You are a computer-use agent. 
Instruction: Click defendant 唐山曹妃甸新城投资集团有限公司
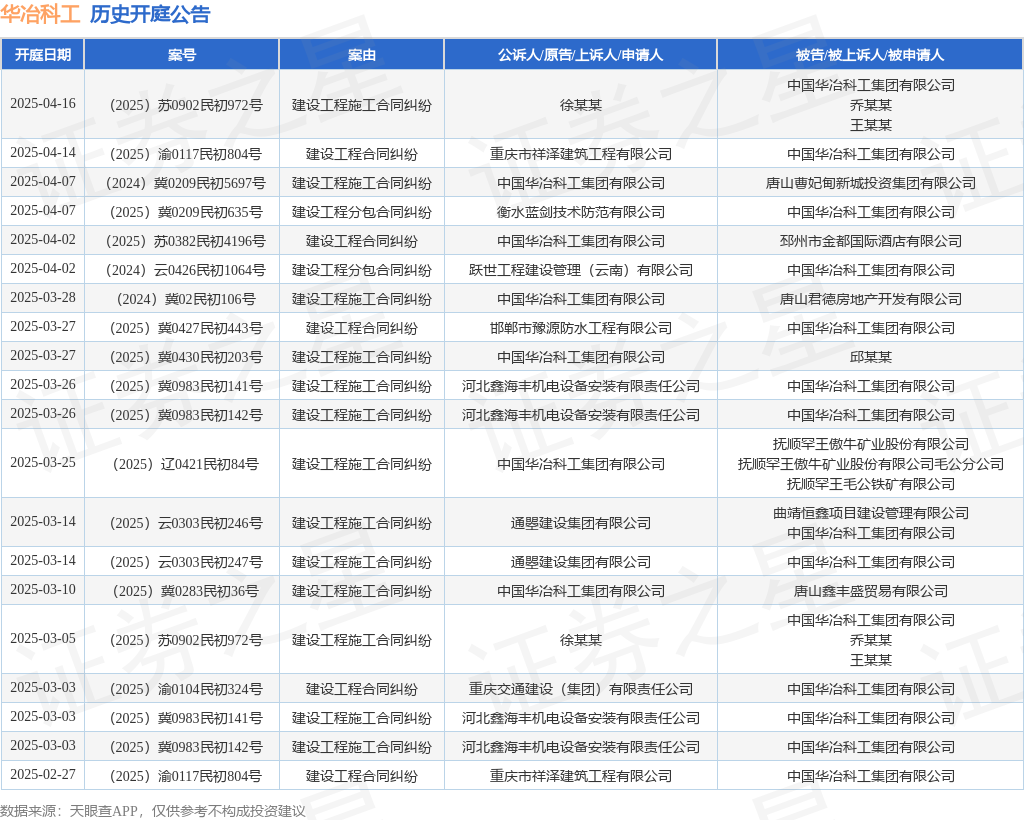[x=871, y=183]
